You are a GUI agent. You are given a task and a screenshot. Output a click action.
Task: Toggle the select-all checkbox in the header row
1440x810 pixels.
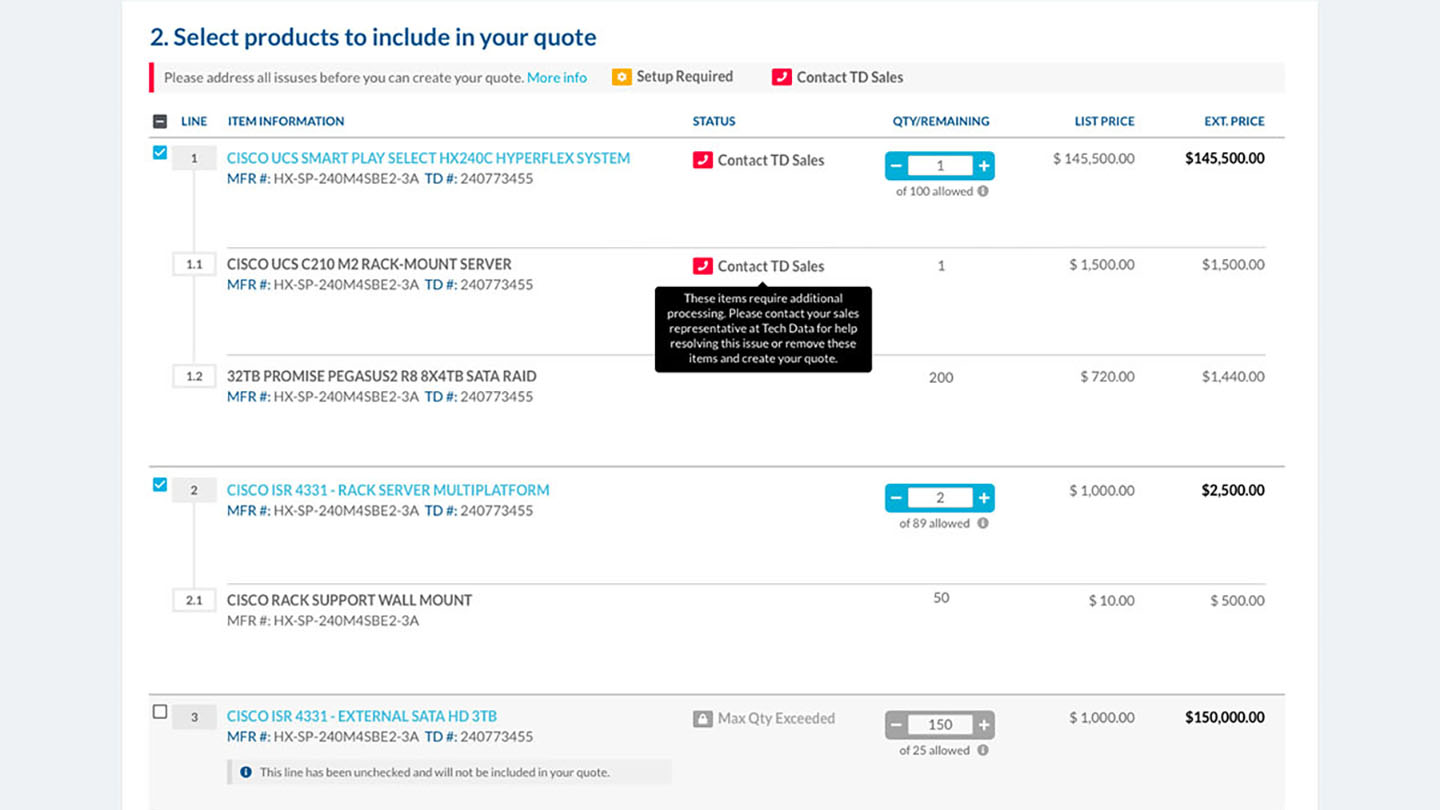pos(160,121)
